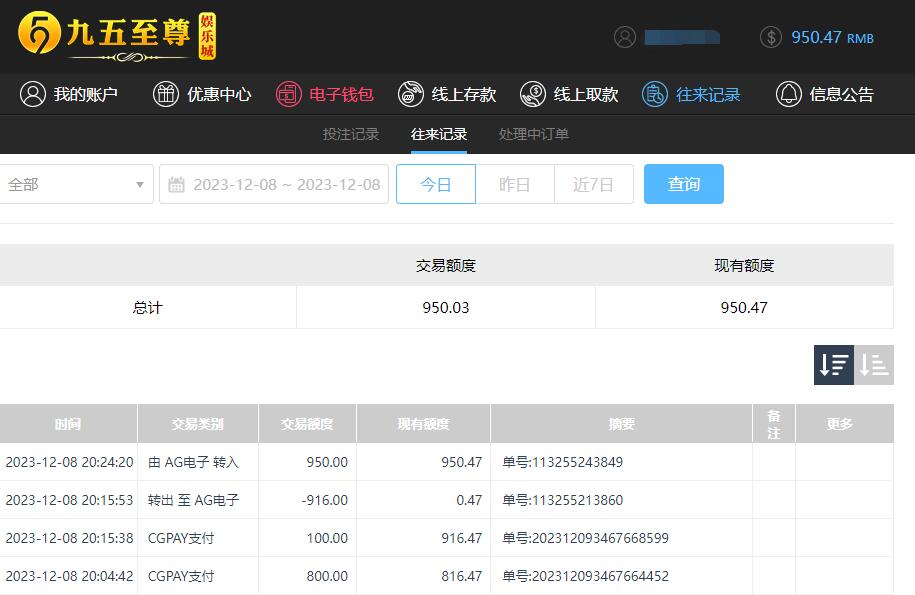This screenshot has width=915, height=595.
Task: Click the 查询 search button
Action: pos(684,184)
